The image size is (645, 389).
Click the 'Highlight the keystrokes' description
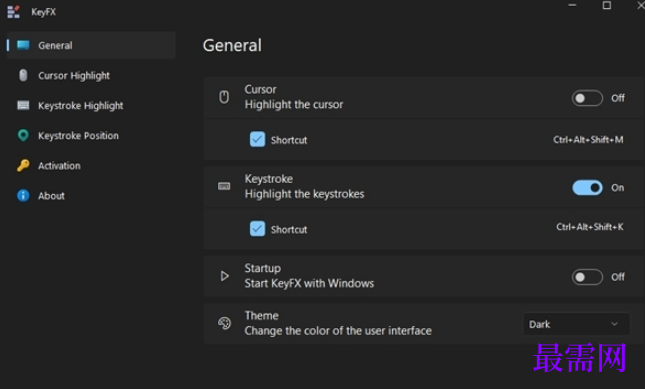tap(304, 194)
